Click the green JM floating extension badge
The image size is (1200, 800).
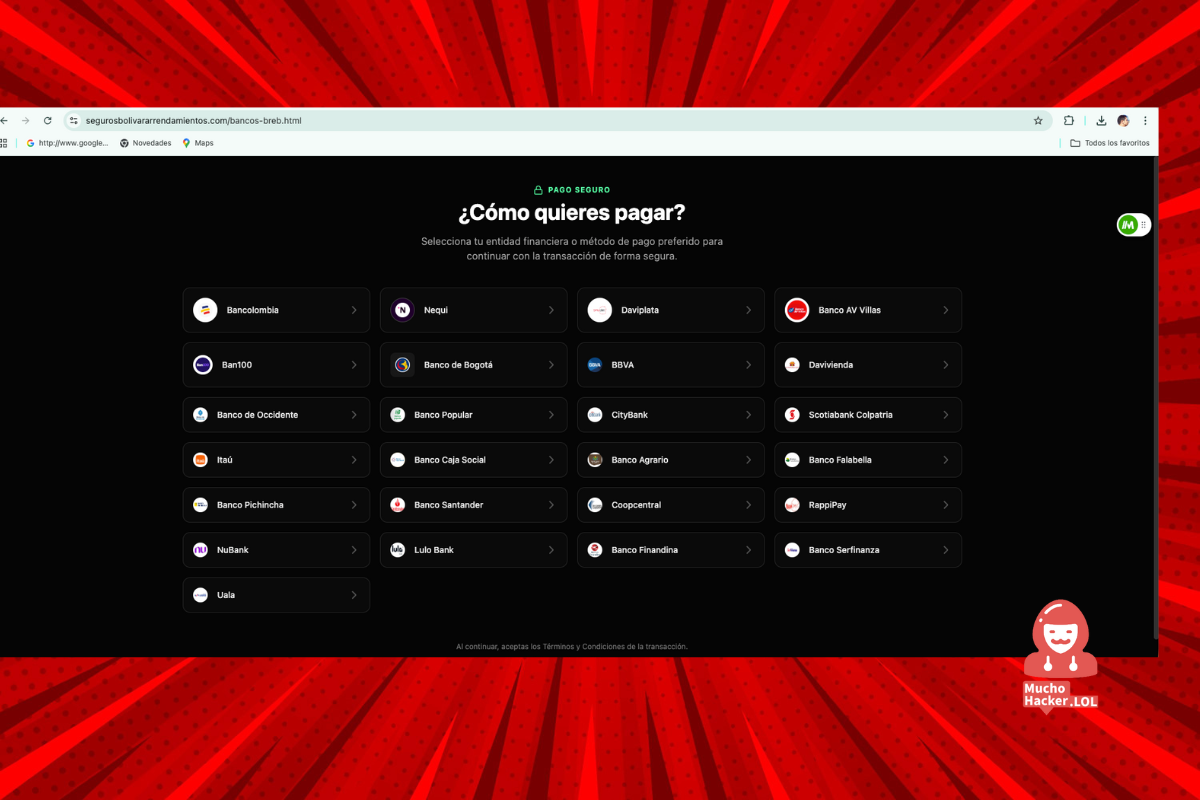point(1128,225)
